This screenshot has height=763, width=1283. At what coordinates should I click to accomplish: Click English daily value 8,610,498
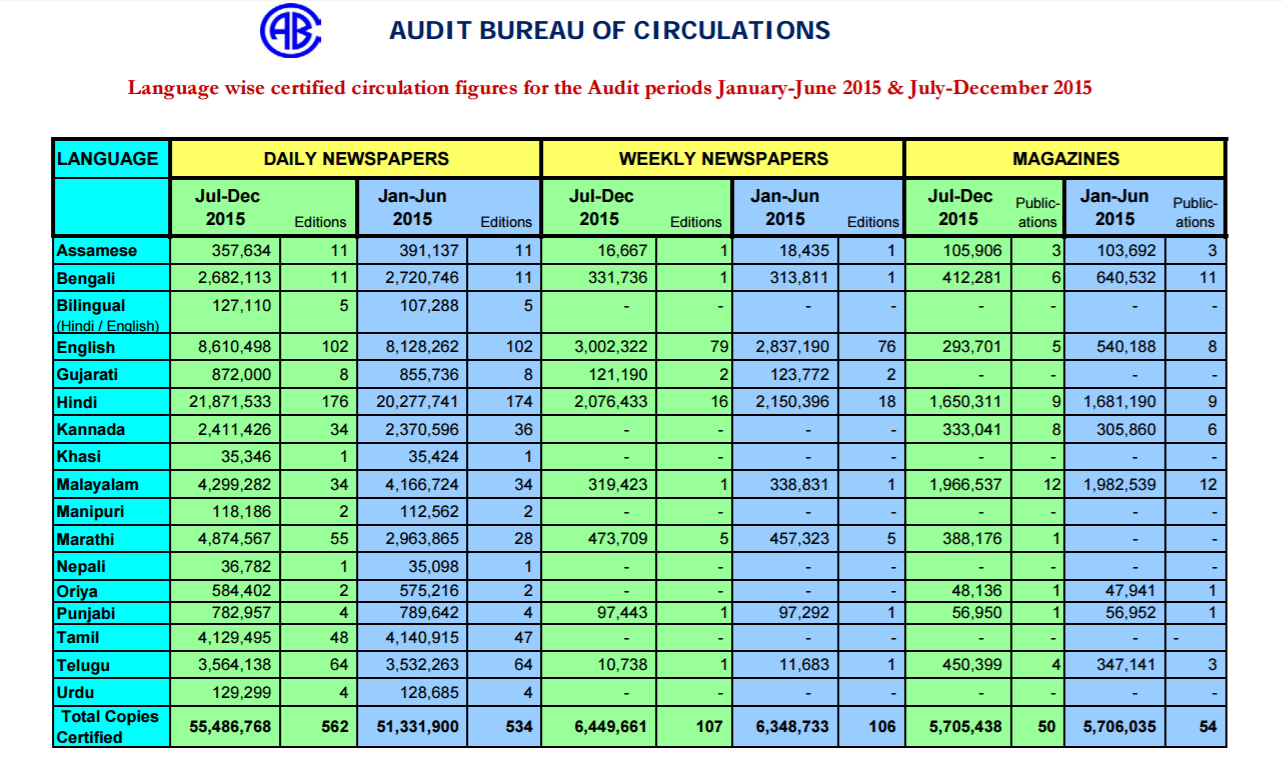coord(234,348)
